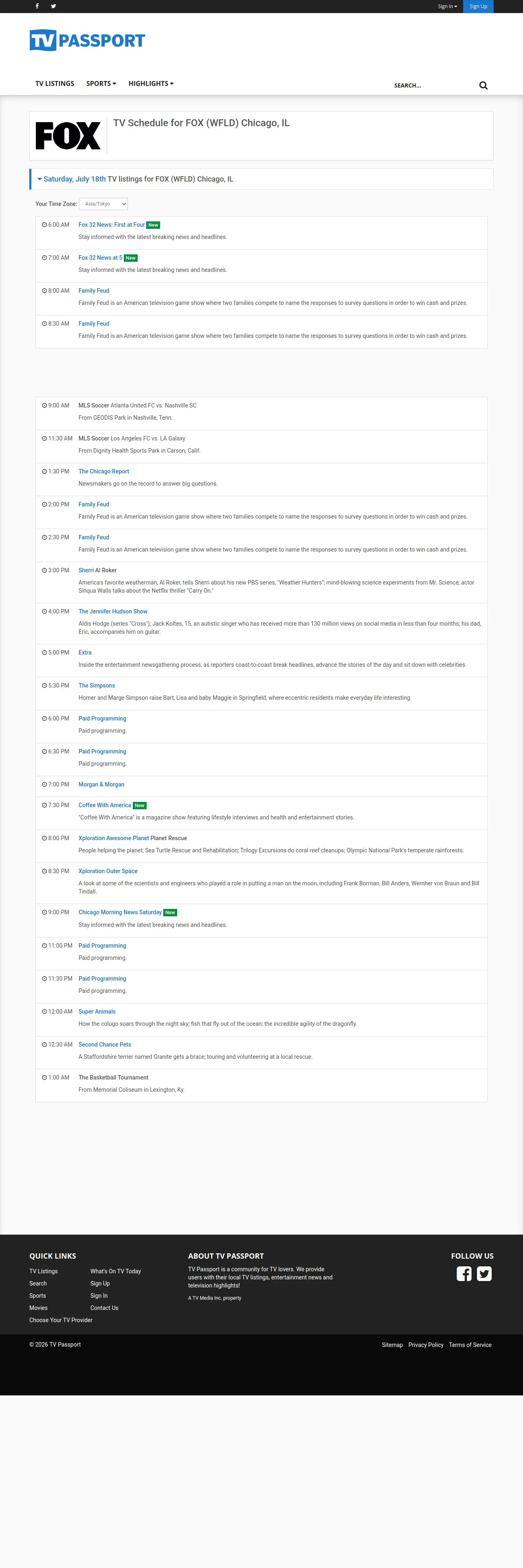Click clock icon beside 6:00 AM listing
Screen dimensions: 523x1568
44,225
